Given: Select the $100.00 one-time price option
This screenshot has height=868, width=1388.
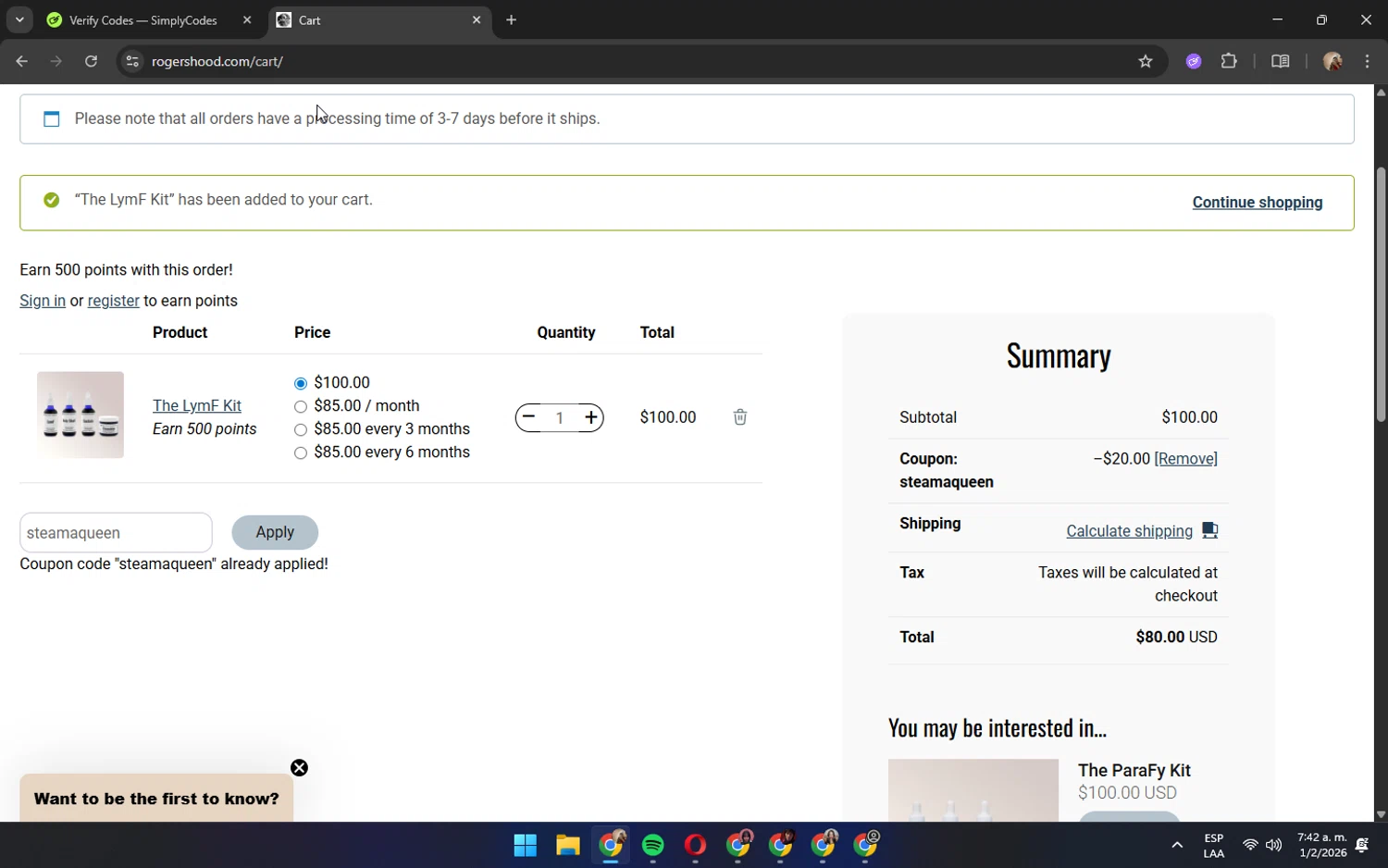Looking at the screenshot, I should [301, 383].
